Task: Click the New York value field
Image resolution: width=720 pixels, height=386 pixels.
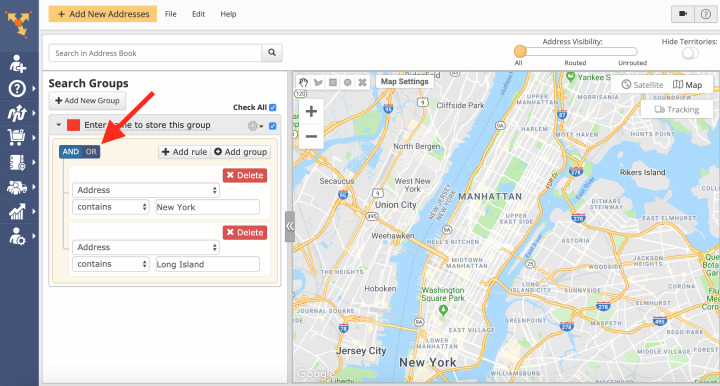Action: coord(208,207)
